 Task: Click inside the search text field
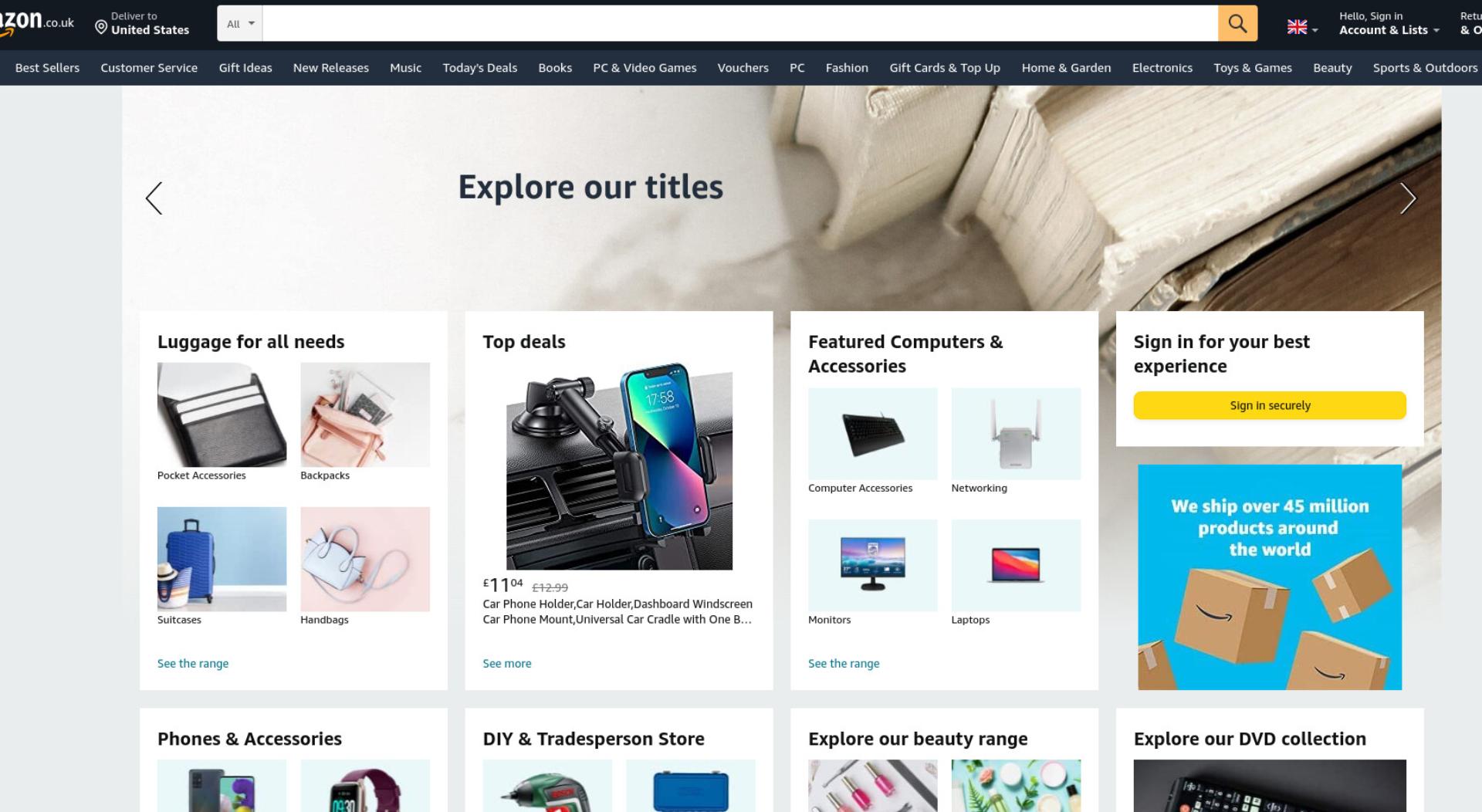coord(740,23)
